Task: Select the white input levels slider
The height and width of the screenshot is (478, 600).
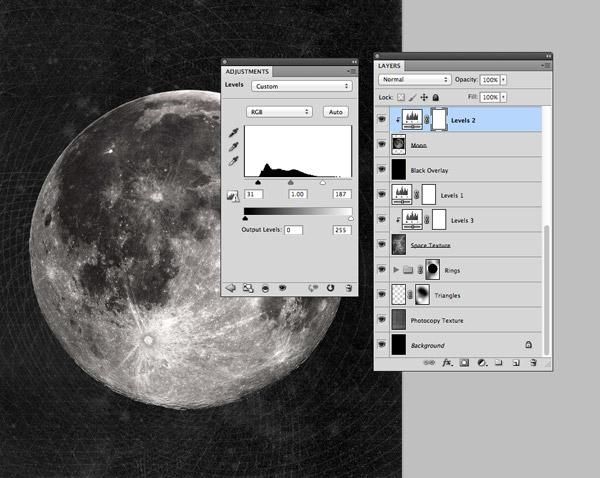Action: [323, 183]
